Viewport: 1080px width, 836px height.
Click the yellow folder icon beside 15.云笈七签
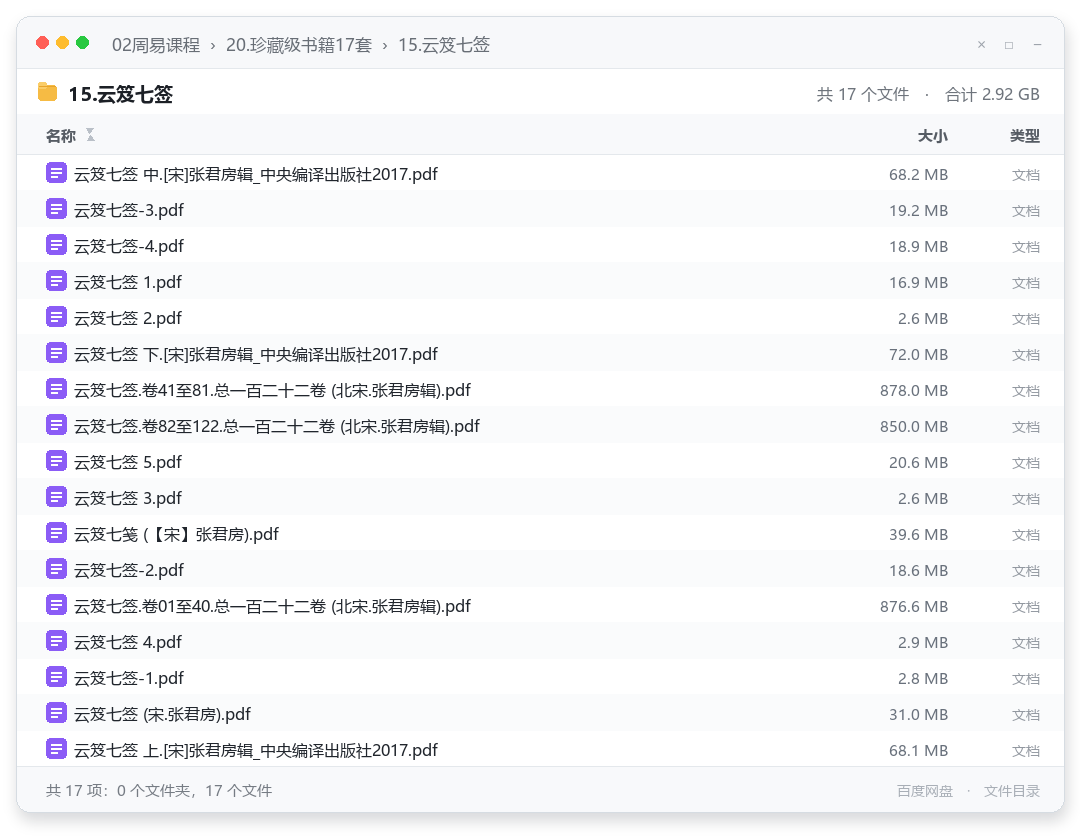pos(48,92)
